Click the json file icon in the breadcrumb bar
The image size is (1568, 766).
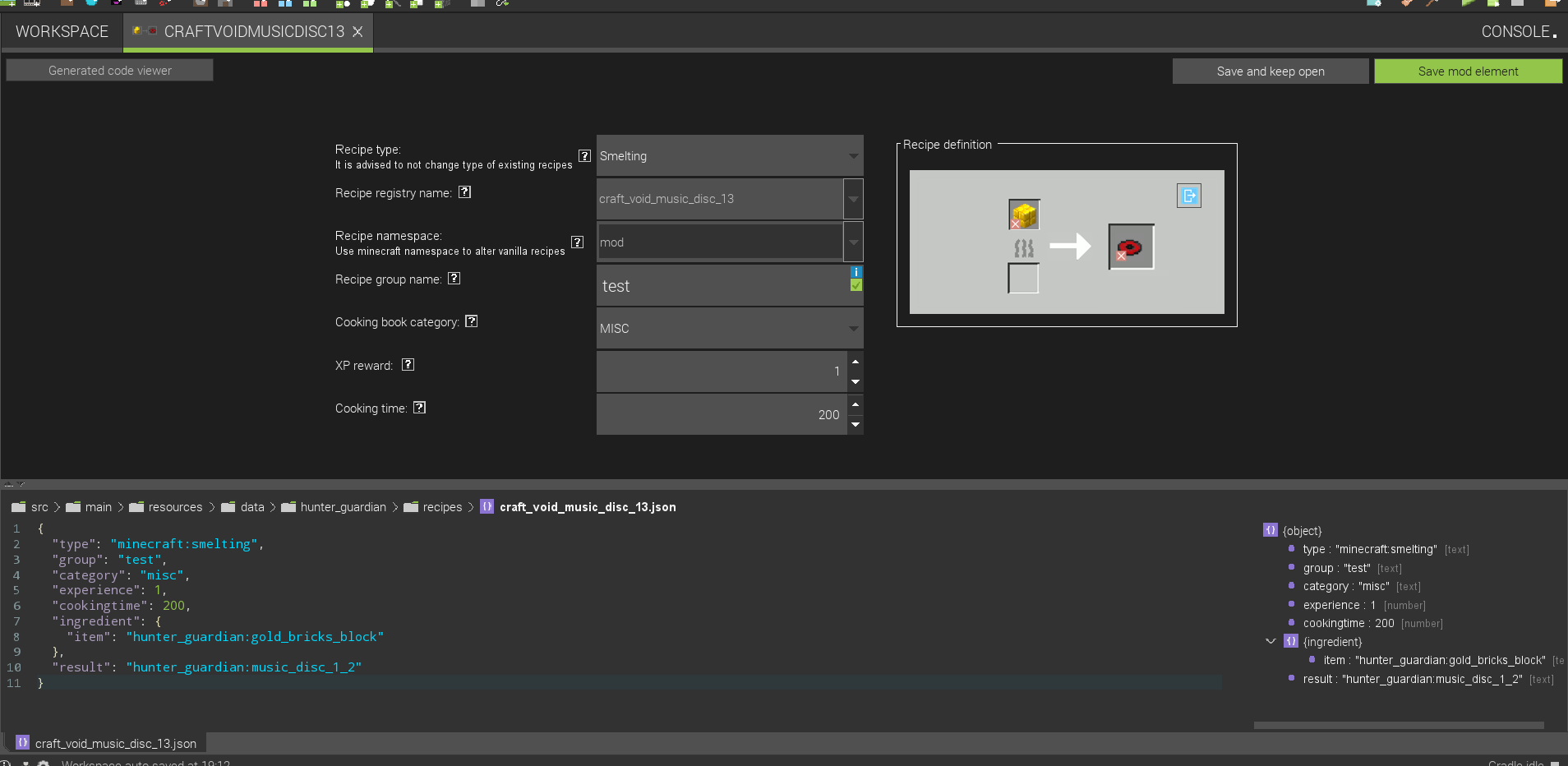coord(487,507)
